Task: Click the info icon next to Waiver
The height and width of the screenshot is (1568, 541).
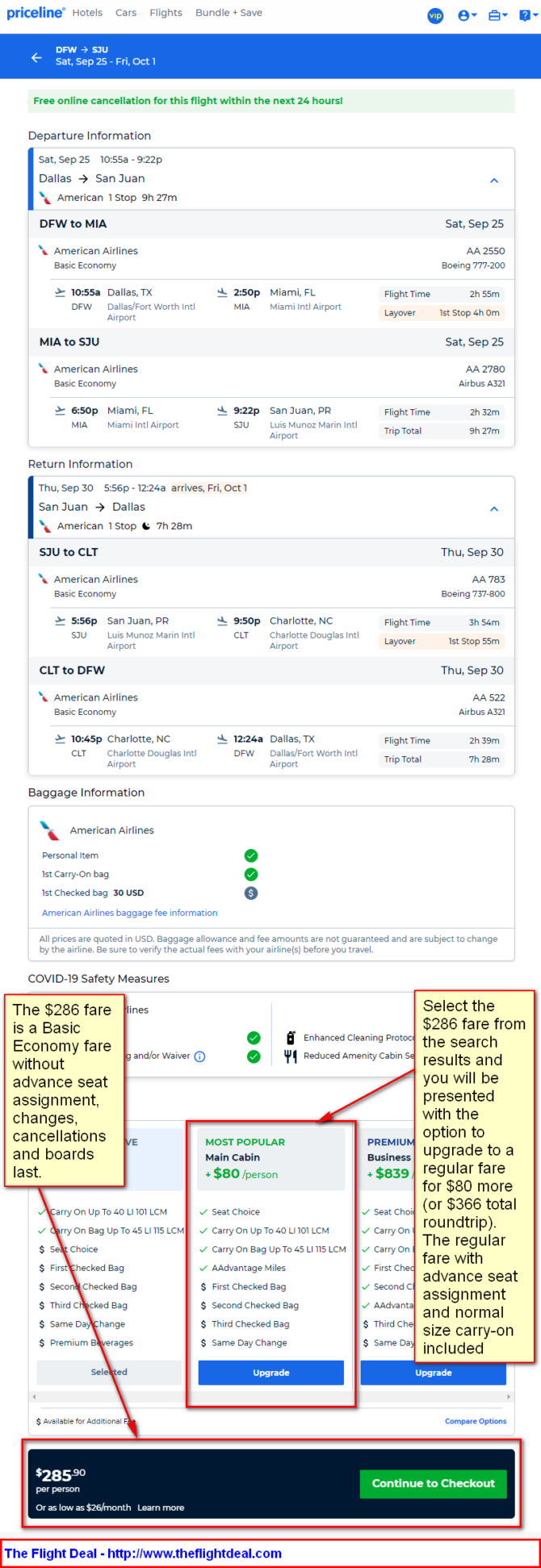Action: 199,1056
